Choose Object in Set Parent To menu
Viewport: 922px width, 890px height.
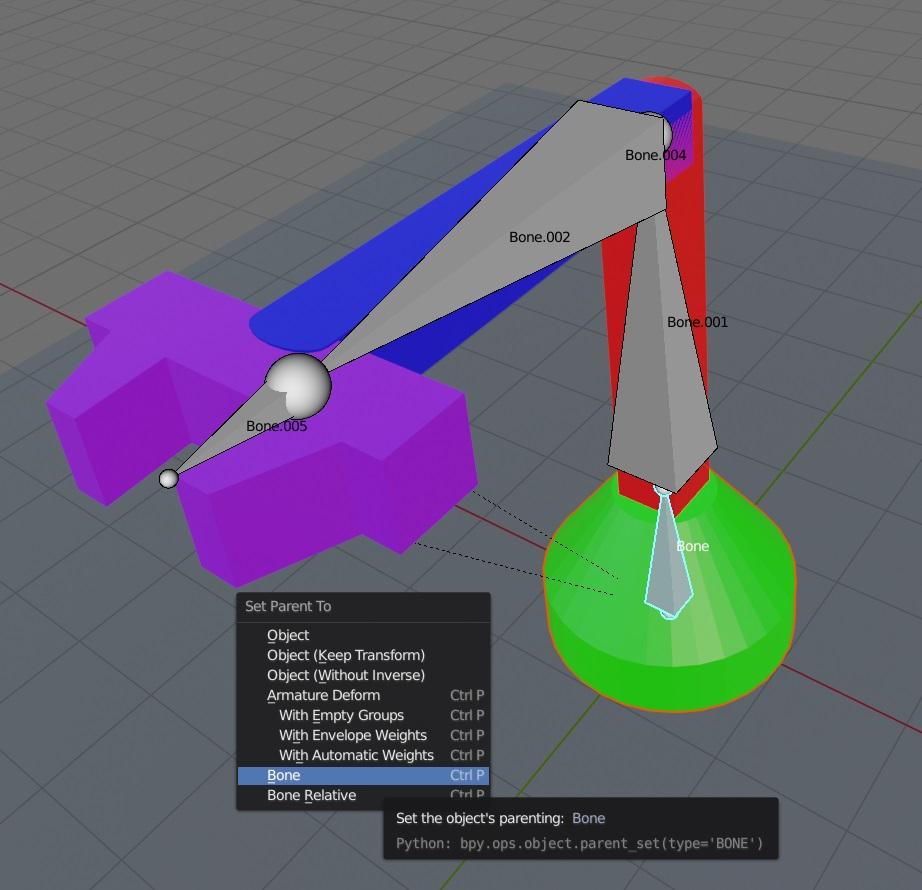[363, 635]
